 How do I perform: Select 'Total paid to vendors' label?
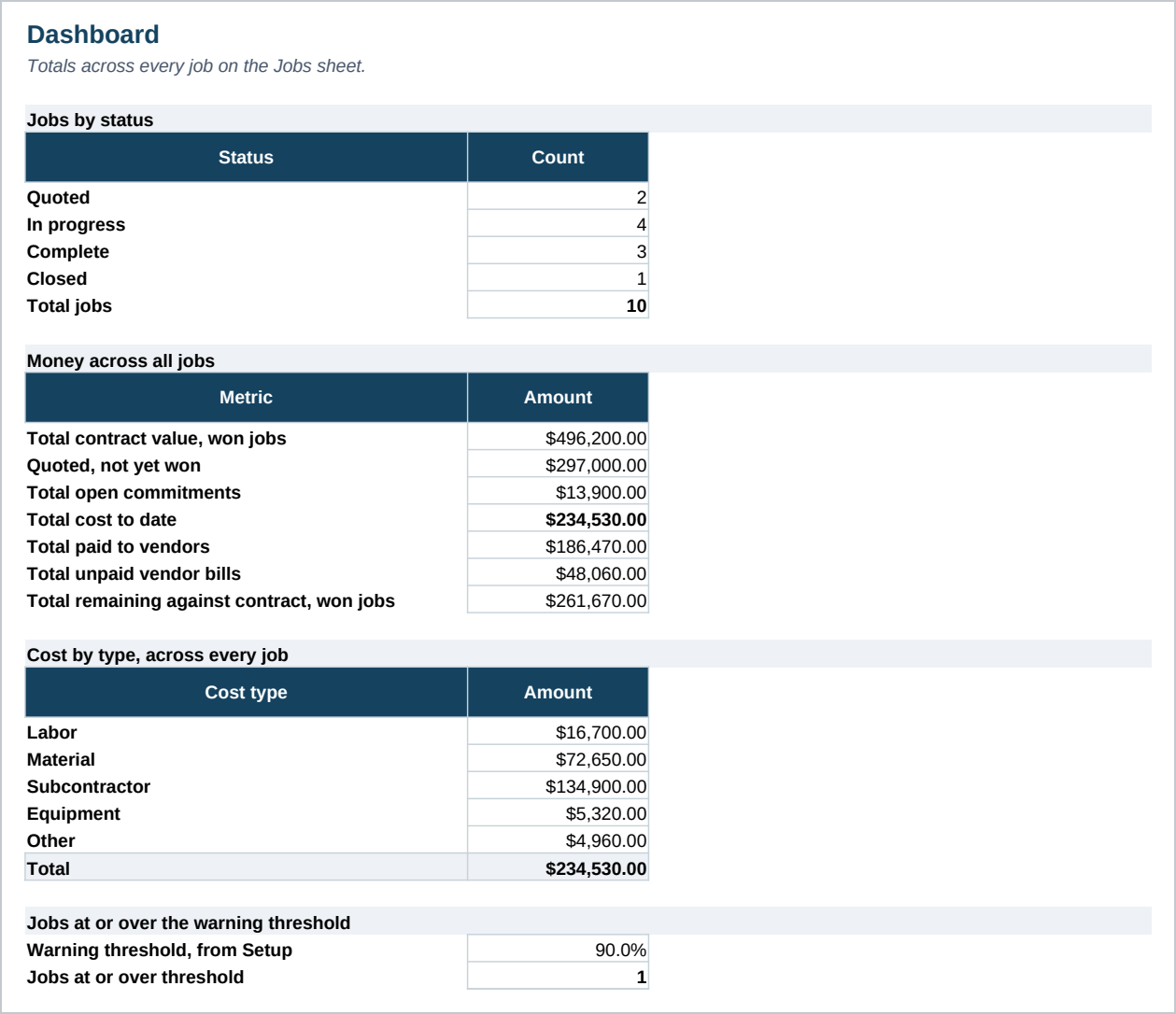[x=119, y=546]
